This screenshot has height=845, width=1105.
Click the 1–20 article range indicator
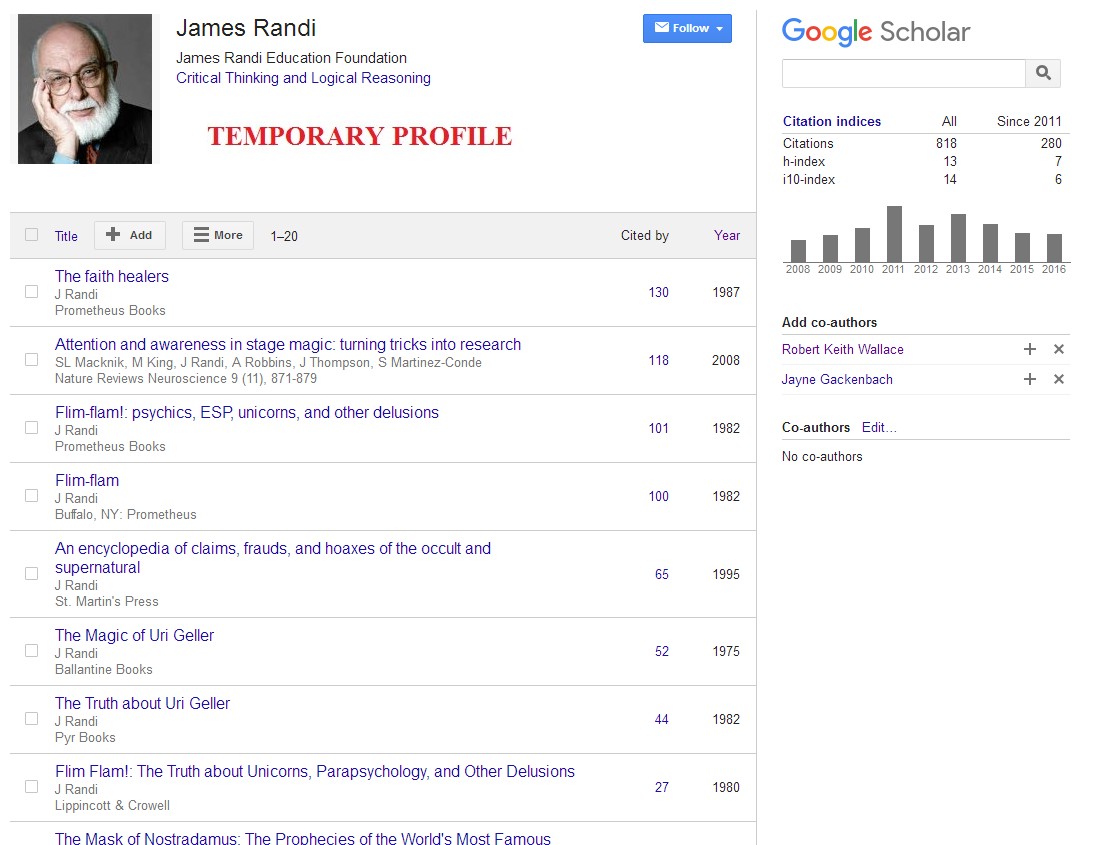coord(284,236)
